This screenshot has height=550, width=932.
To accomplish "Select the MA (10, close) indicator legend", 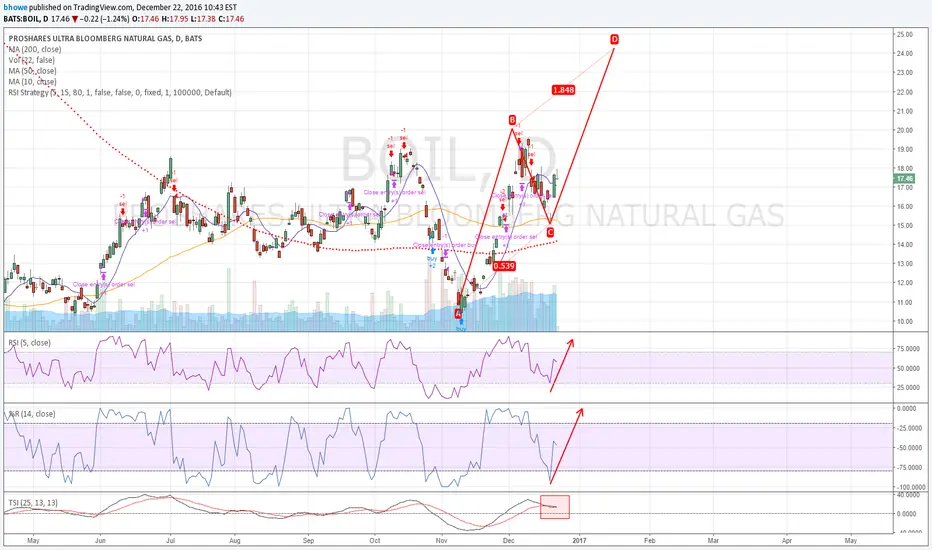I will point(33,81).
